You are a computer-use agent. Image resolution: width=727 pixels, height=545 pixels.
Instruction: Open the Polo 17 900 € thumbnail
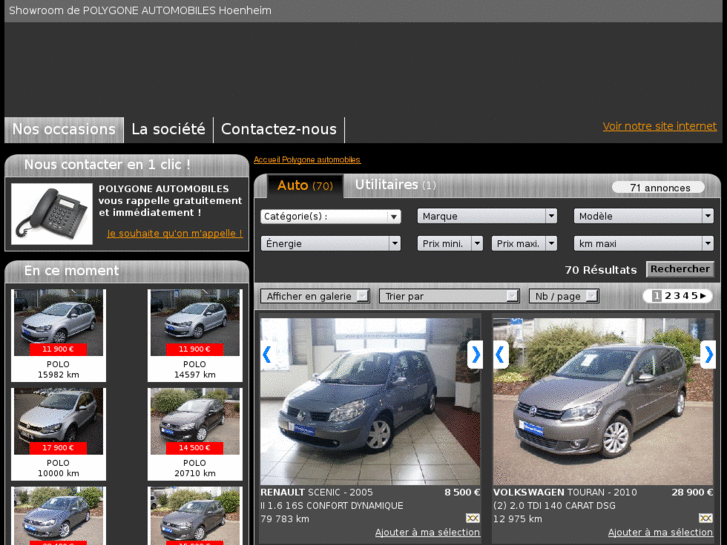coord(58,420)
